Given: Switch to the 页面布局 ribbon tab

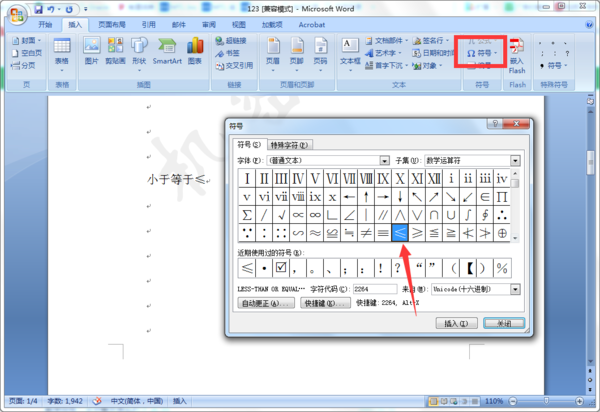Looking at the screenshot, I should (x=112, y=24).
